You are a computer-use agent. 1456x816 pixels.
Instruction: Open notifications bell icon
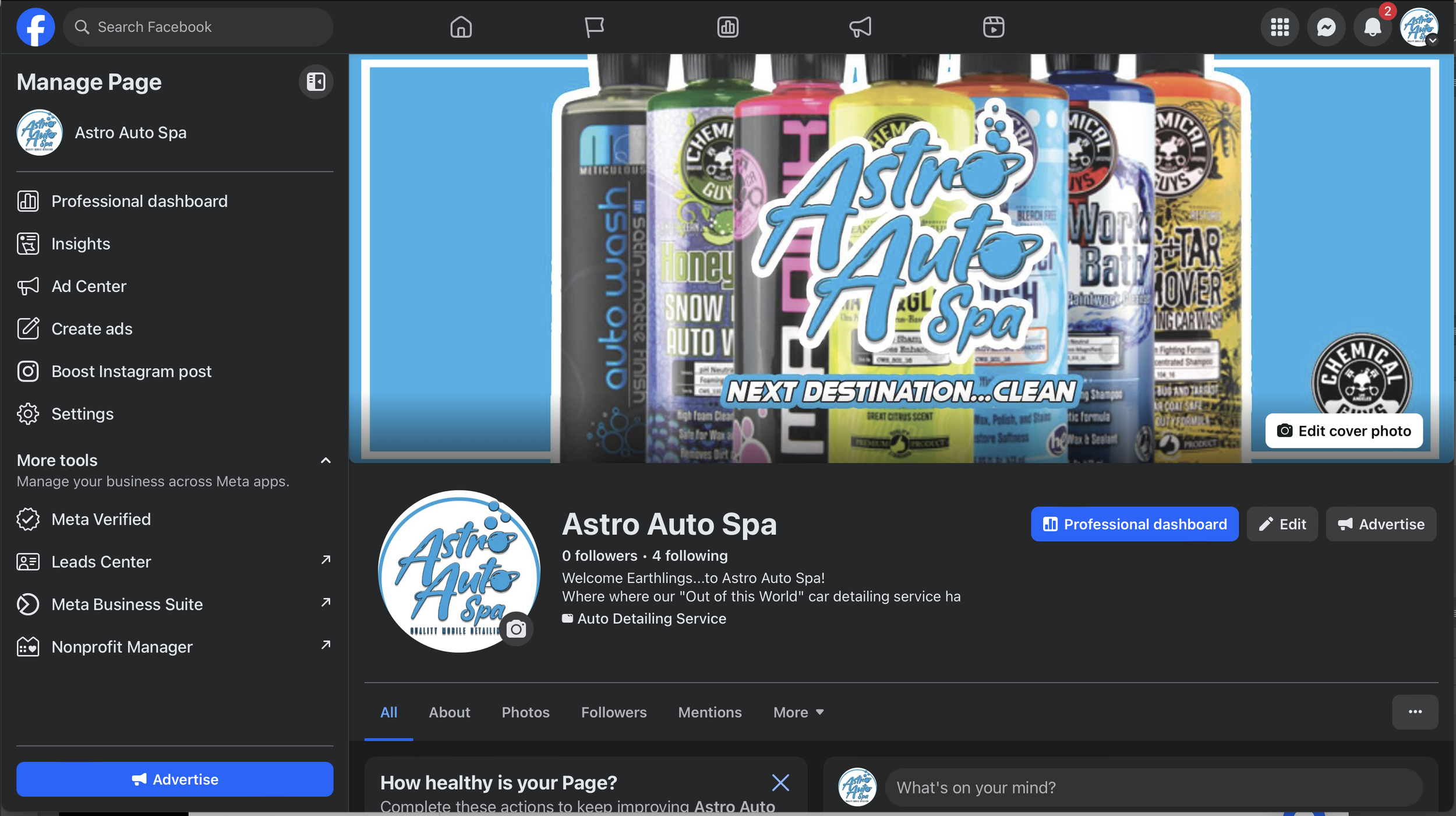point(1372,27)
